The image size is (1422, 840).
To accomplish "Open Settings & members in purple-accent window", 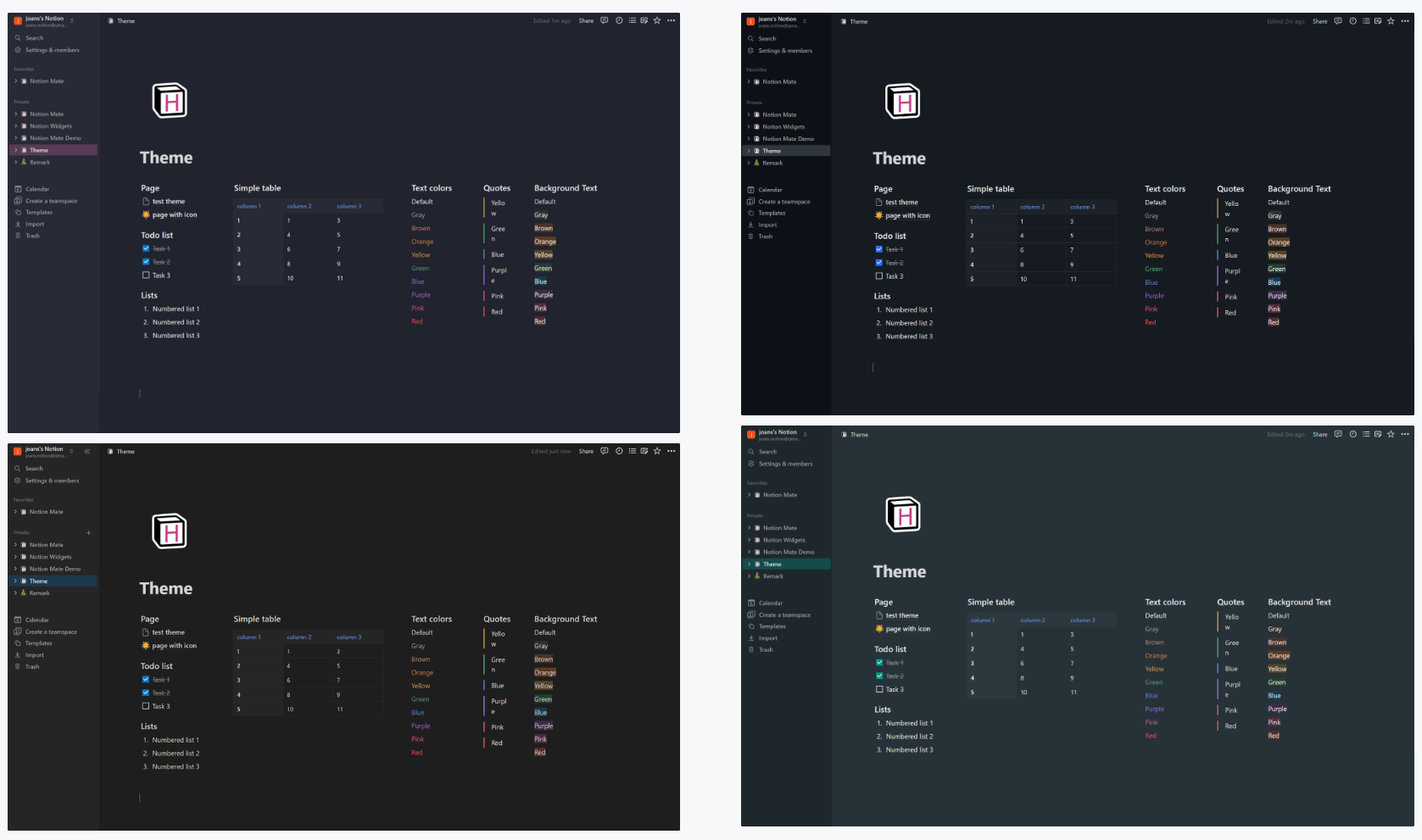I will (53, 50).
